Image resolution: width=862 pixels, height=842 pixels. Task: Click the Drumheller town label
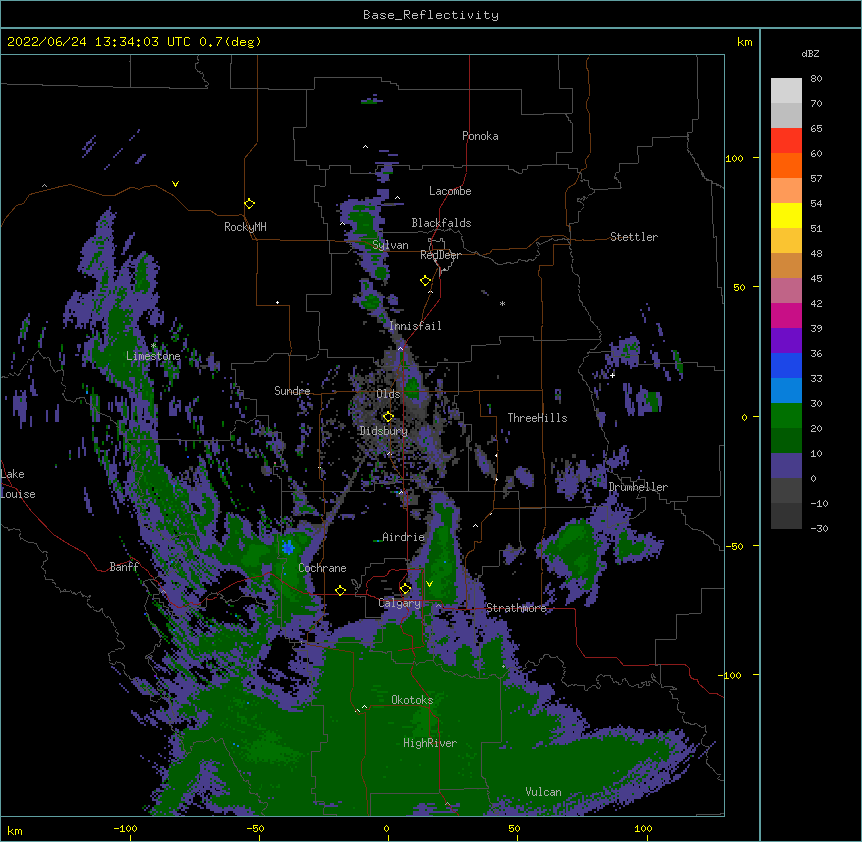(638, 487)
